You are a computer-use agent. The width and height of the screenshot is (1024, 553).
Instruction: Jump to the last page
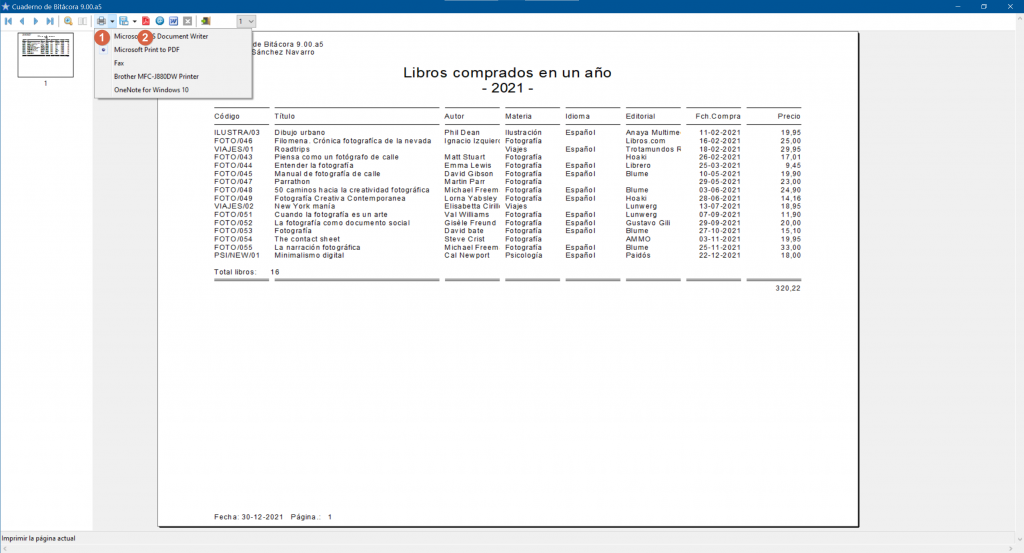pos(50,21)
